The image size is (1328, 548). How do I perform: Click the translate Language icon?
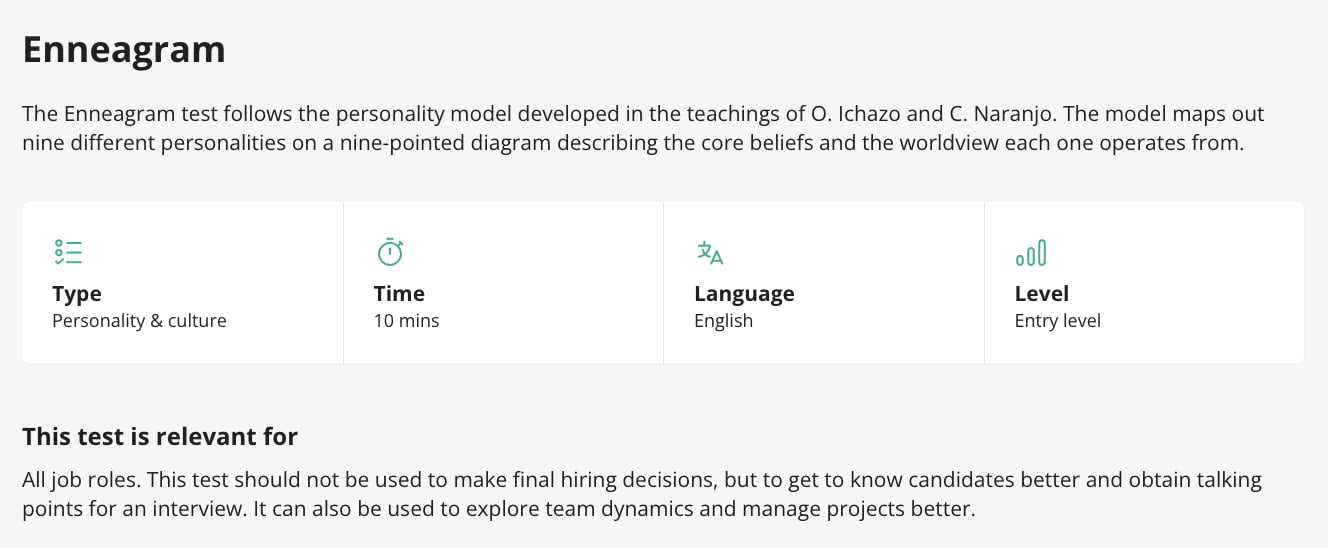point(710,252)
